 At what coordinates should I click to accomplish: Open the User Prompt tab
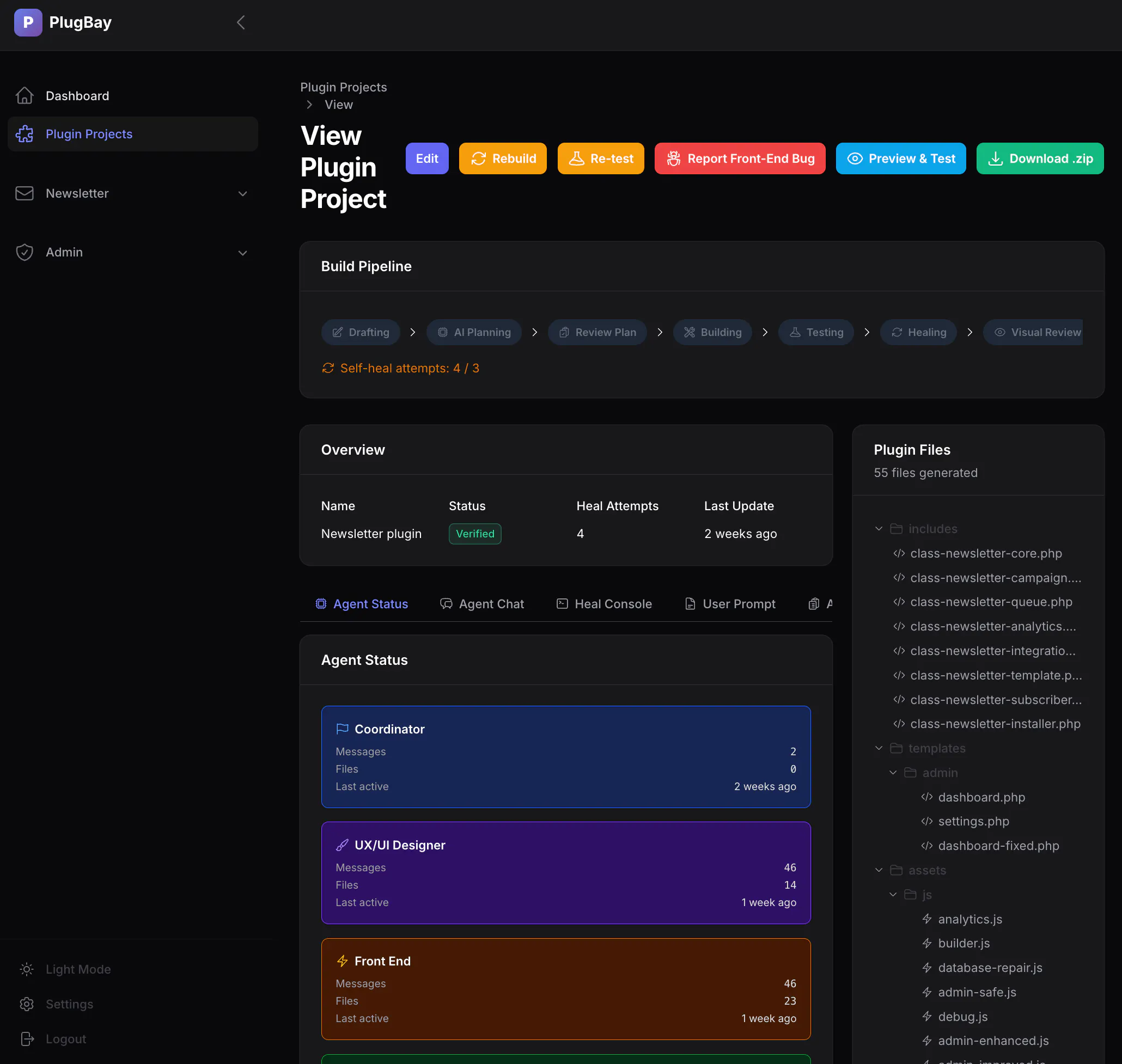[729, 604]
